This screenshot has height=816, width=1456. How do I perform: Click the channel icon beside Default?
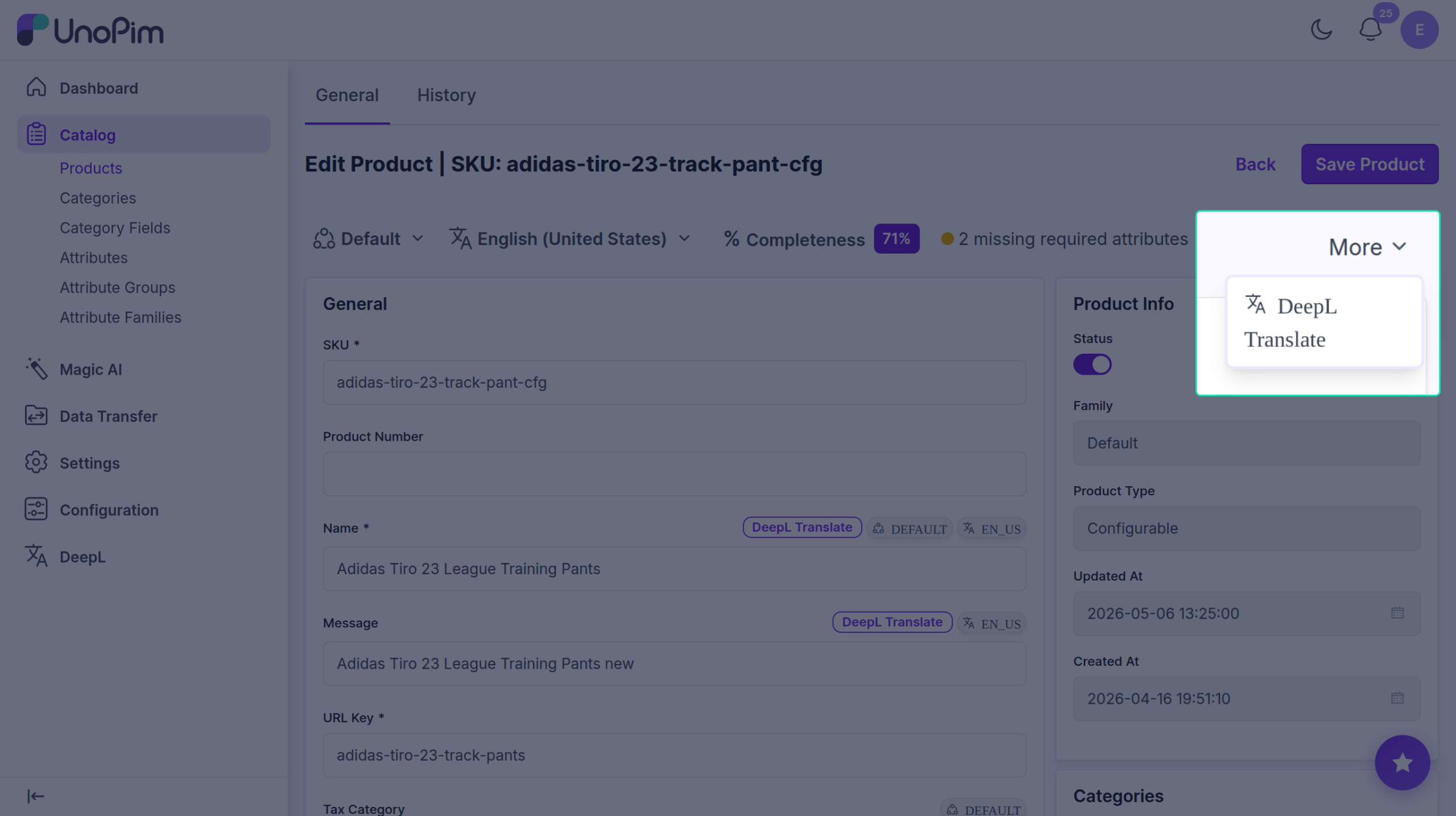324,239
